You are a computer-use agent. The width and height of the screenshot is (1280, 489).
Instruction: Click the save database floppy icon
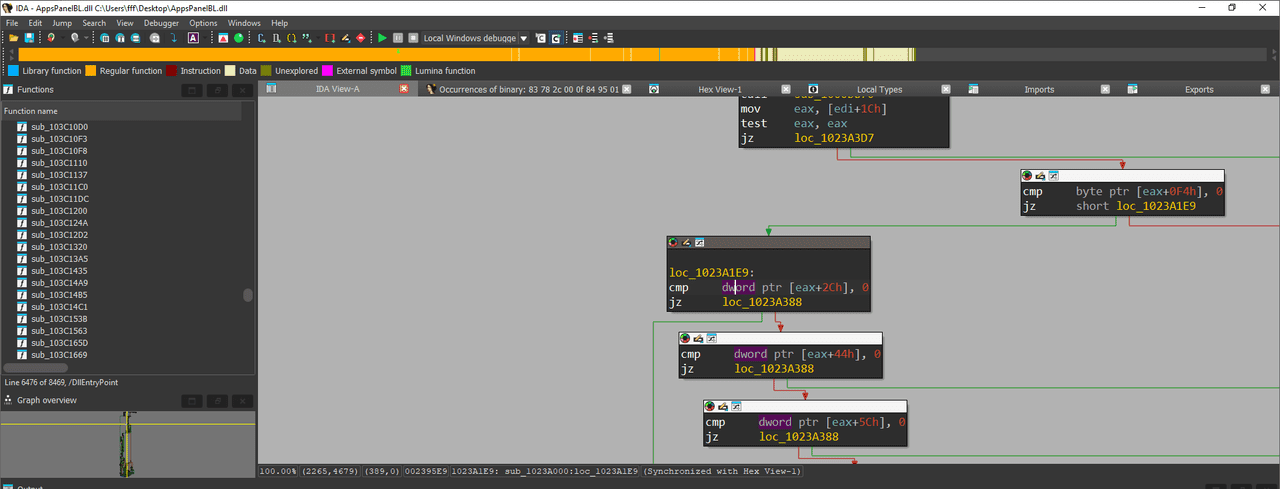tap(29, 38)
